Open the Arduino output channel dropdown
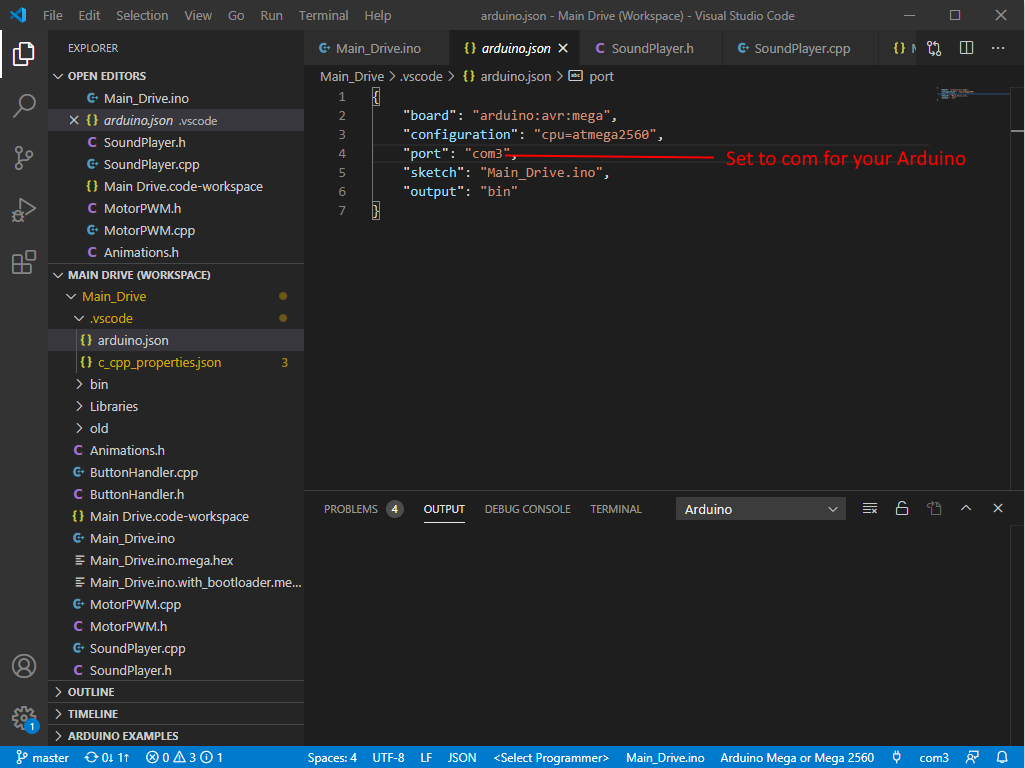 click(760, 509)
